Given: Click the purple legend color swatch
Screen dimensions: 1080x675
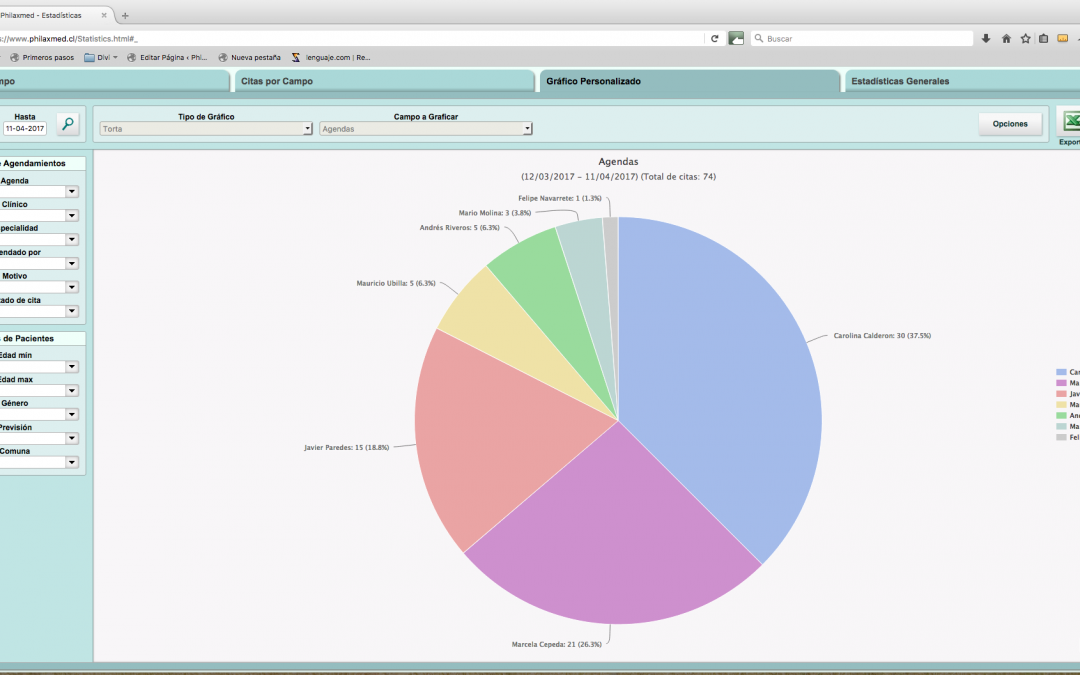Looking at the screenshot, I should pos(1061,383).
